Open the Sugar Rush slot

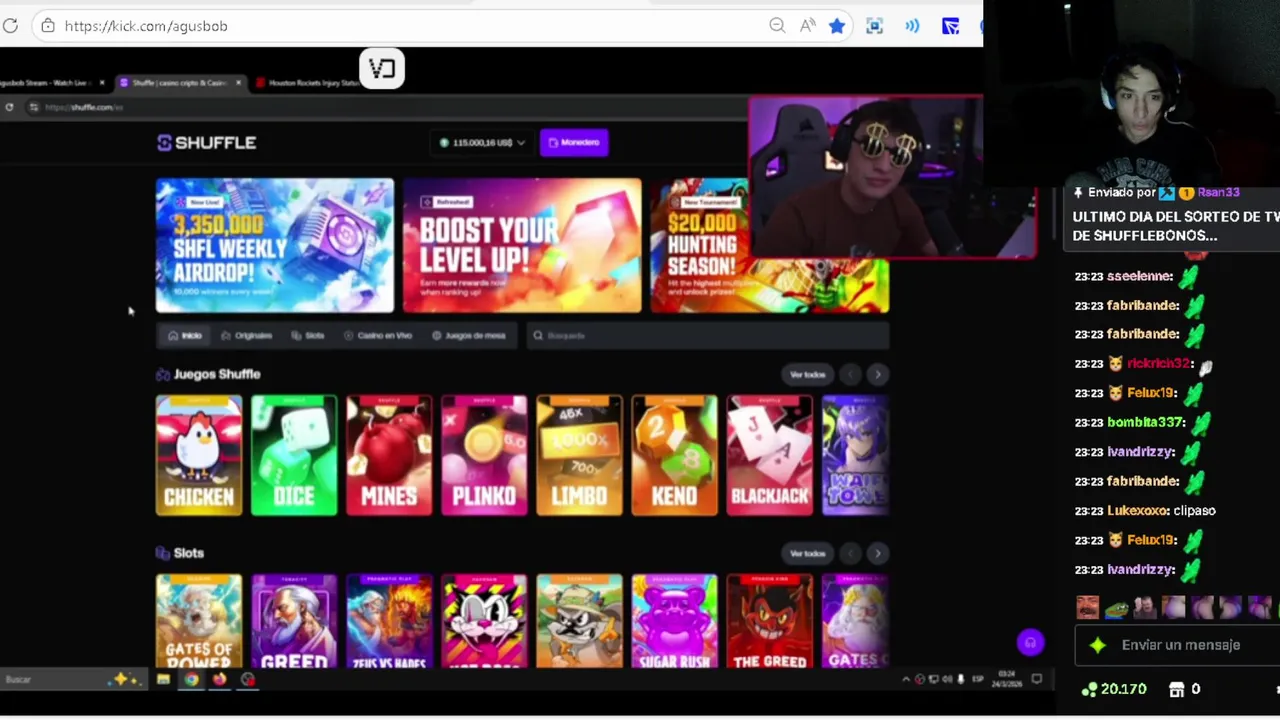674,621
